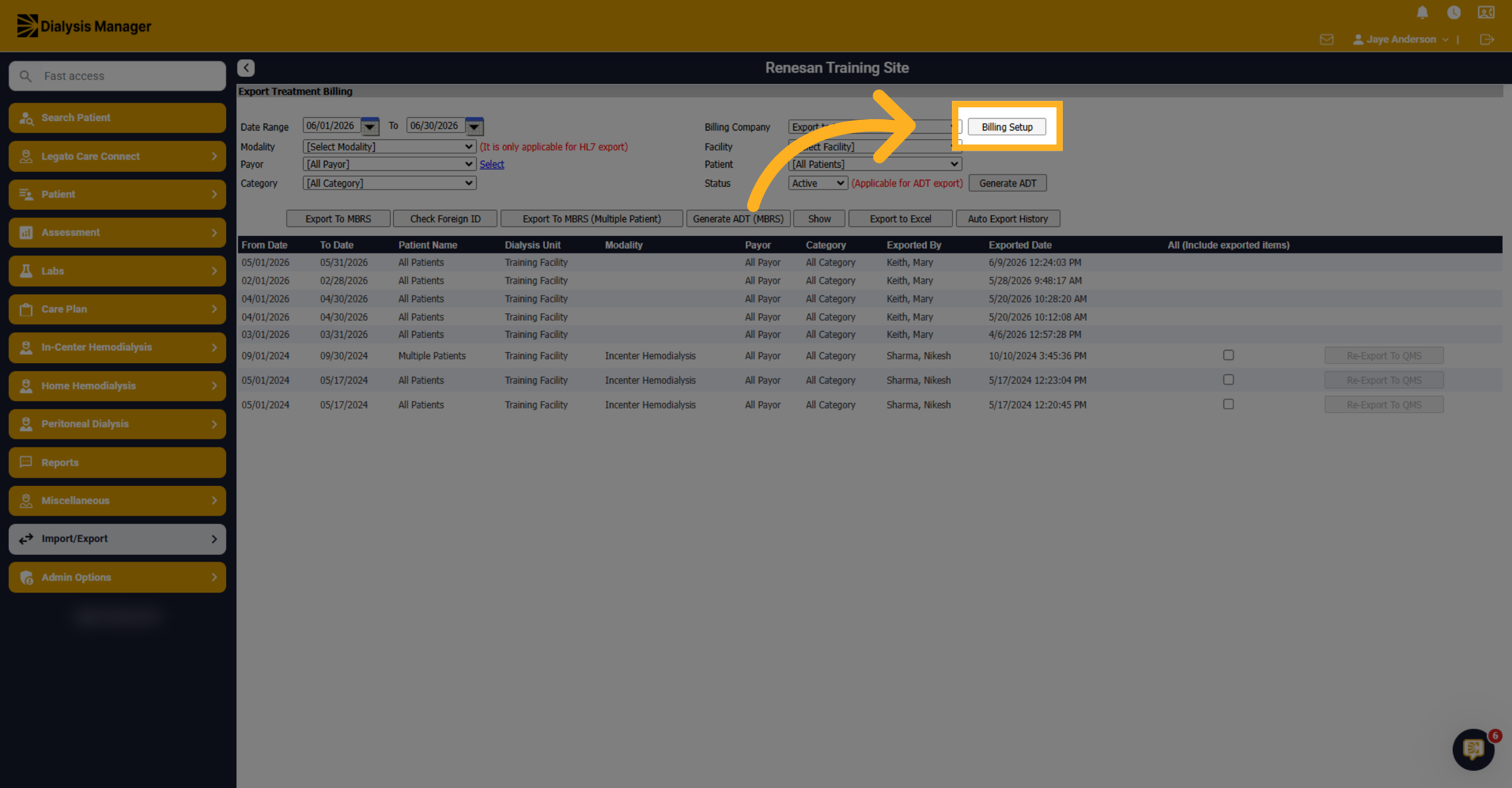Open the Reports menu item
Viewport: 1512px width, 788px height.
pos(117,463)
